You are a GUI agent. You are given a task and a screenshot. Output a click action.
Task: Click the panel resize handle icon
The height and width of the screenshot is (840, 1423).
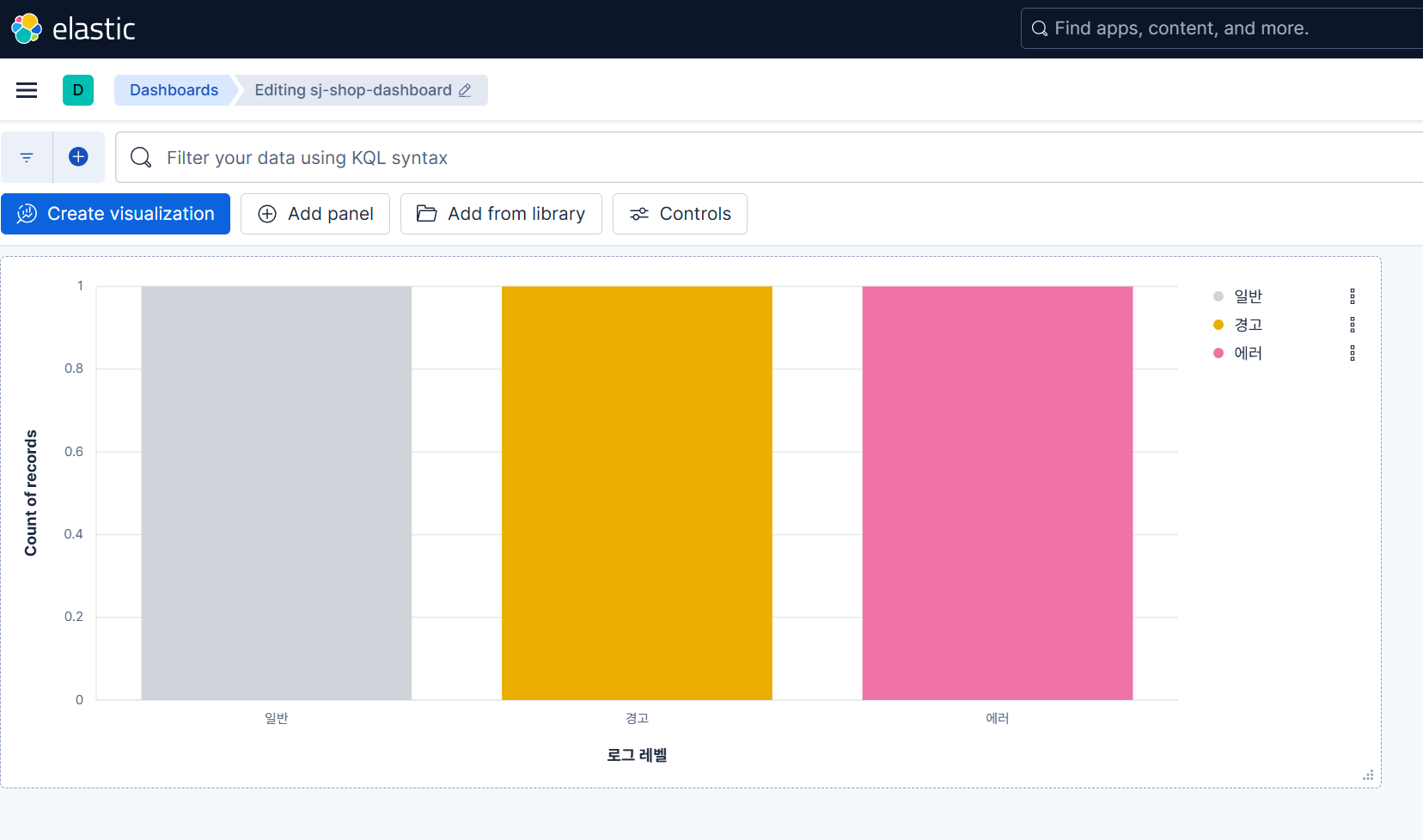(1368, 775)
